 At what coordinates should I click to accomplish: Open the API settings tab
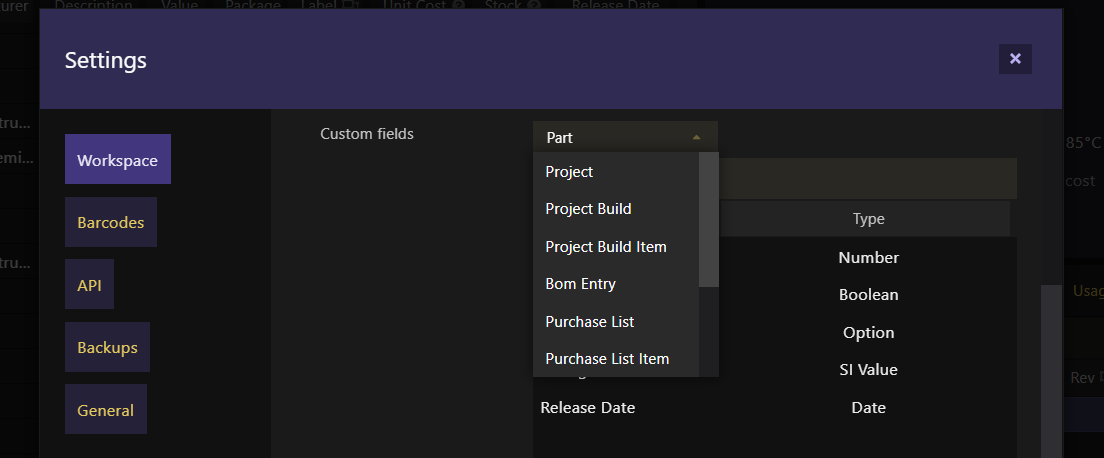pyautogui.click(x=89, y=284)
